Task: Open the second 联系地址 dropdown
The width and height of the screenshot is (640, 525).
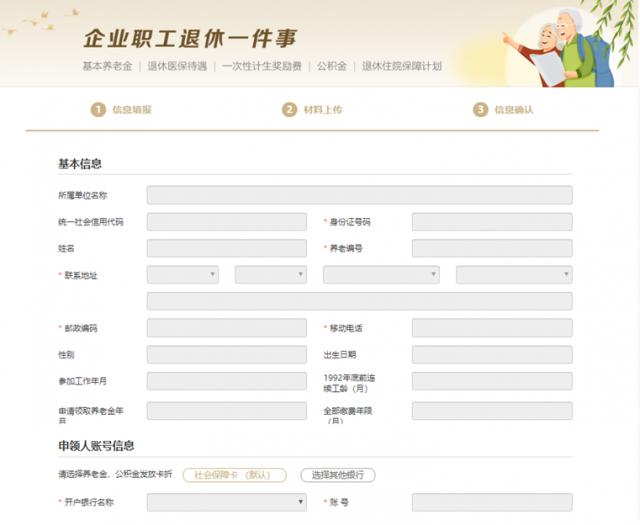Action: tap(270, 274)
